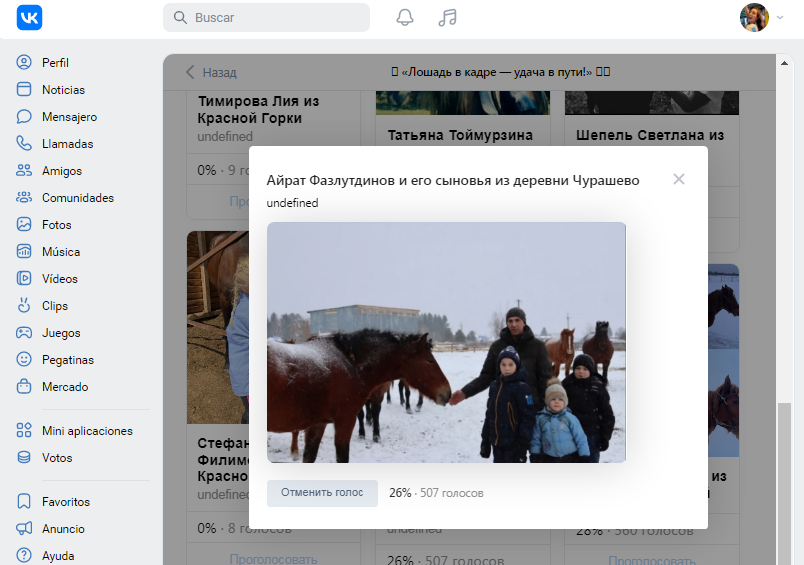Click the Ayuda question mark icon

[x=24, y=555]
